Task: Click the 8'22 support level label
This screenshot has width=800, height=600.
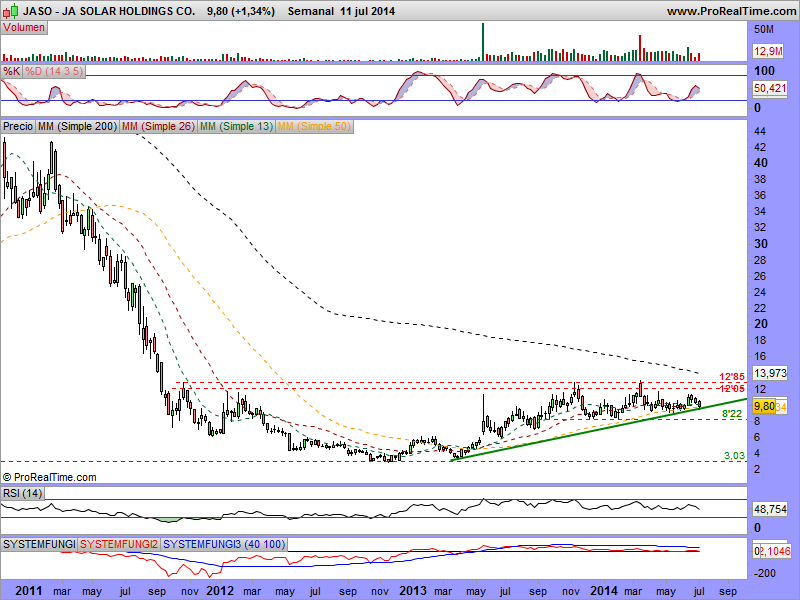Action: 732,414
